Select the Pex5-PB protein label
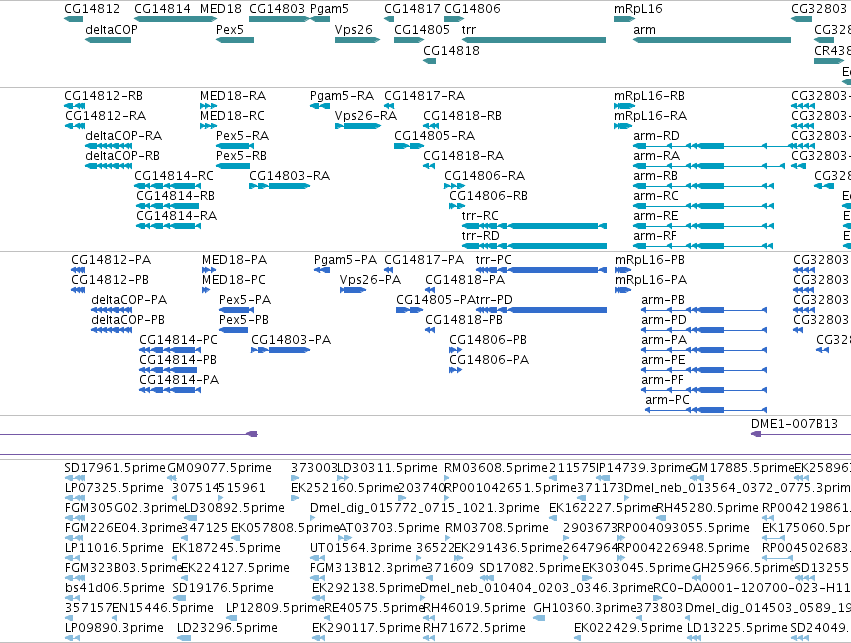Image resolution: width=851 pixels, height=643 pixels. [244, 320]
